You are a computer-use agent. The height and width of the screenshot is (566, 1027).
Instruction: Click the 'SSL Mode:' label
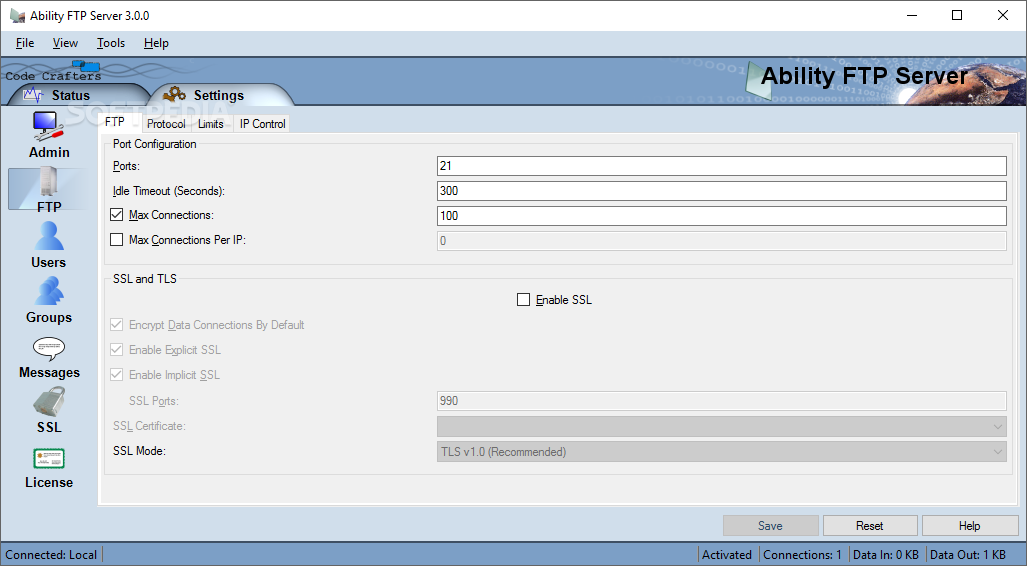tap(140, 451)
